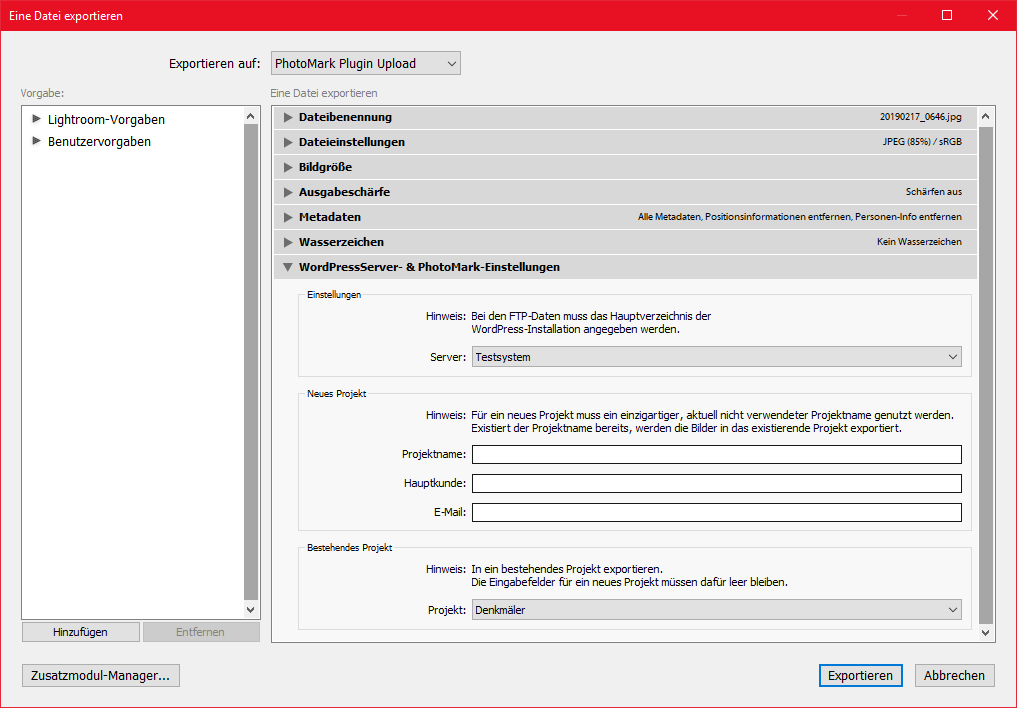The image size is (1017, 708).
Task: Click into the E-Mail field
Action: tap(716, 513)
